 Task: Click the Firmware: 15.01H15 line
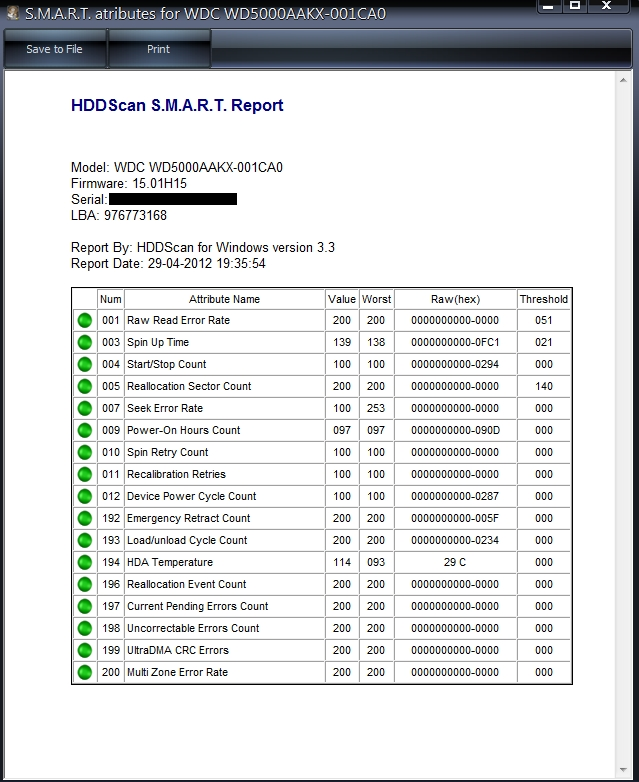click(x=129, y=183)
